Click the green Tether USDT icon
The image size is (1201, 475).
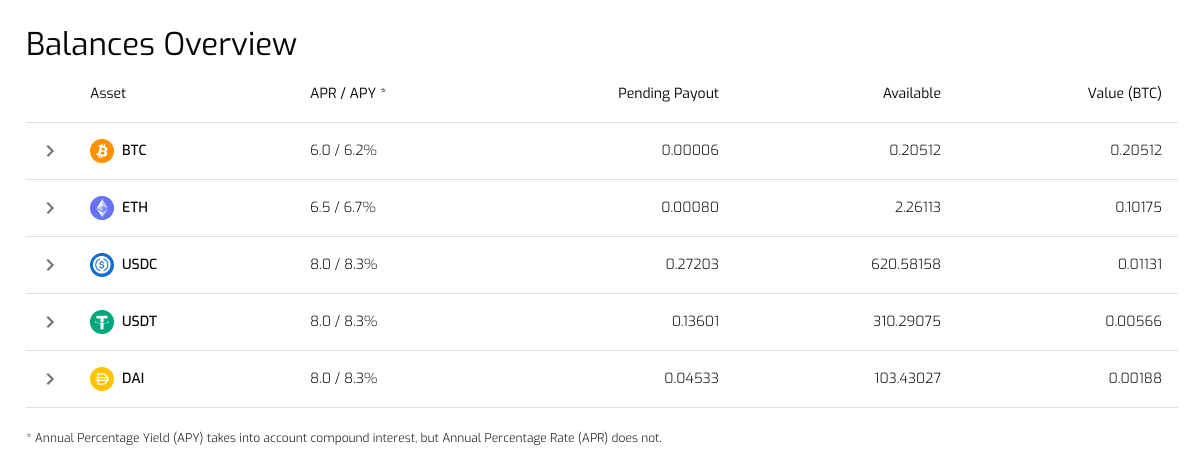(x=102, y=322)
